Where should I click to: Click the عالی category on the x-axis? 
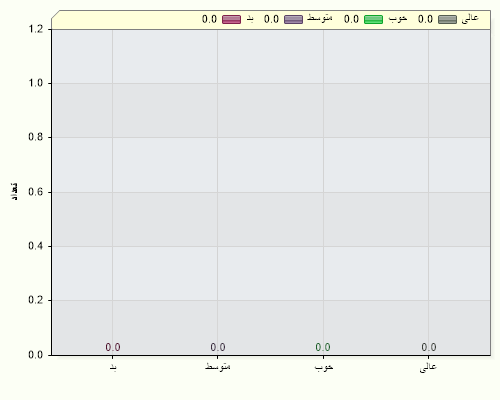428,367
